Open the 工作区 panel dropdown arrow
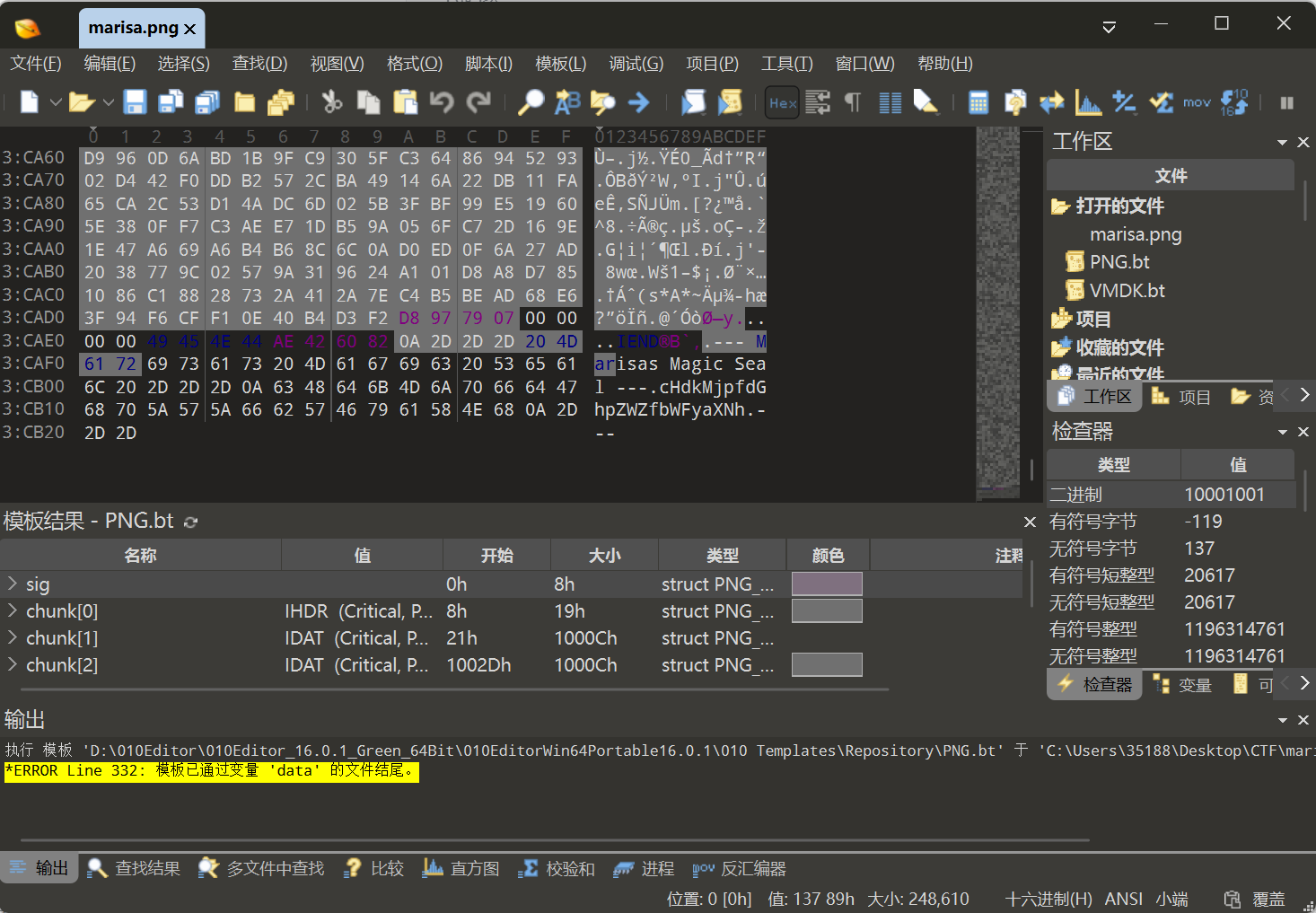1316x913 pixels. point(1282,143)
